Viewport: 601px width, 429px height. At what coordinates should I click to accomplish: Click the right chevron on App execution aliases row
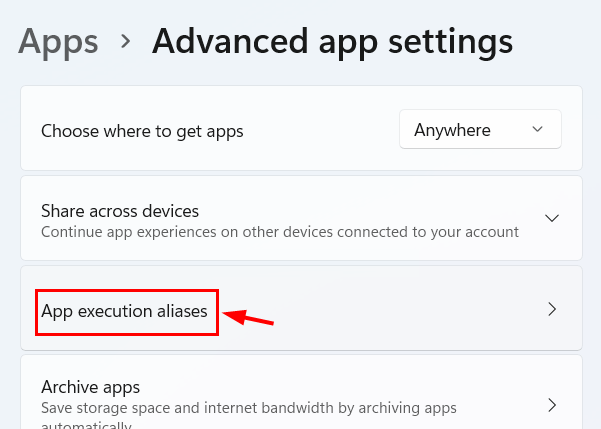coord(552,309)
